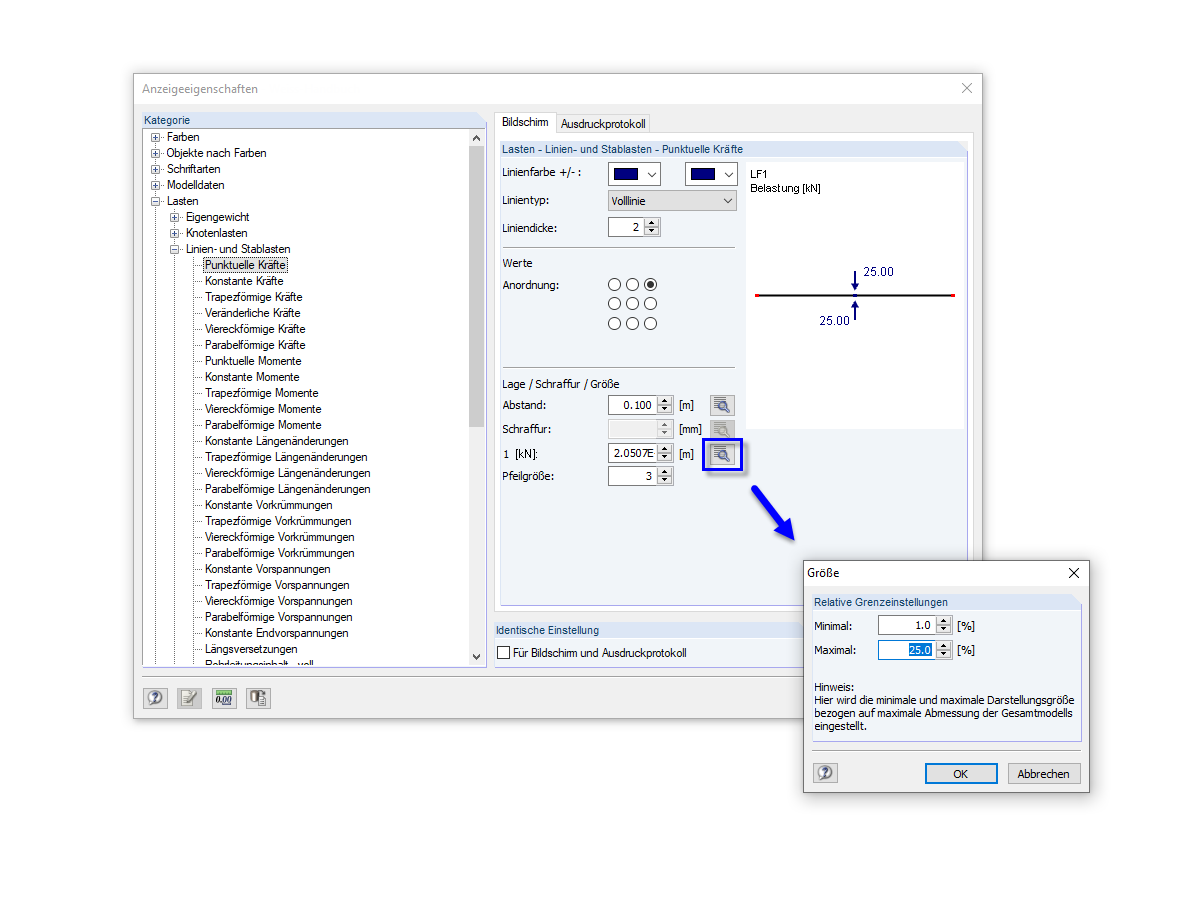The height and width of the screenshot is (900, 1200).
Task: Click down arrow of Kategorie scrollbar
Action: [477, 656]
